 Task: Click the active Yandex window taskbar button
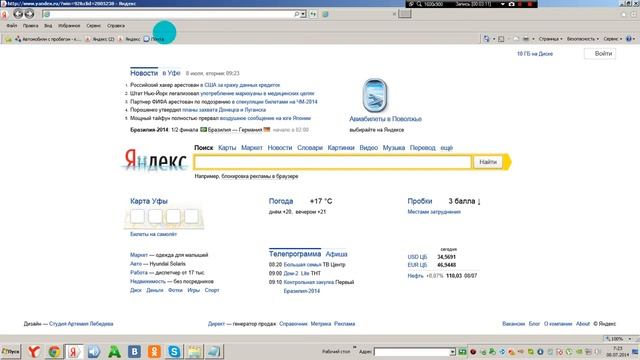click(74, 351)
